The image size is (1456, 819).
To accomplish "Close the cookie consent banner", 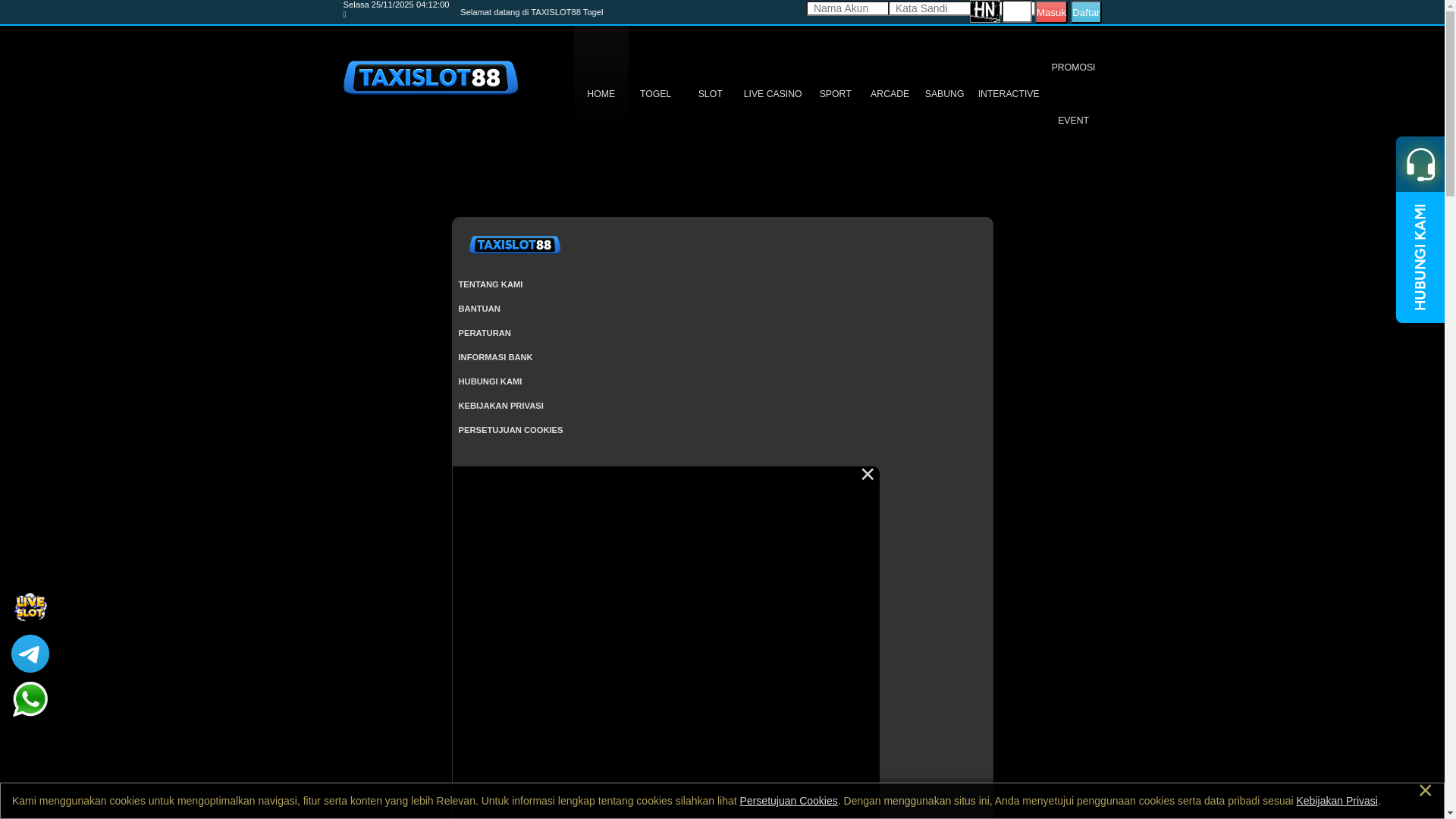I will (1425, 791).
